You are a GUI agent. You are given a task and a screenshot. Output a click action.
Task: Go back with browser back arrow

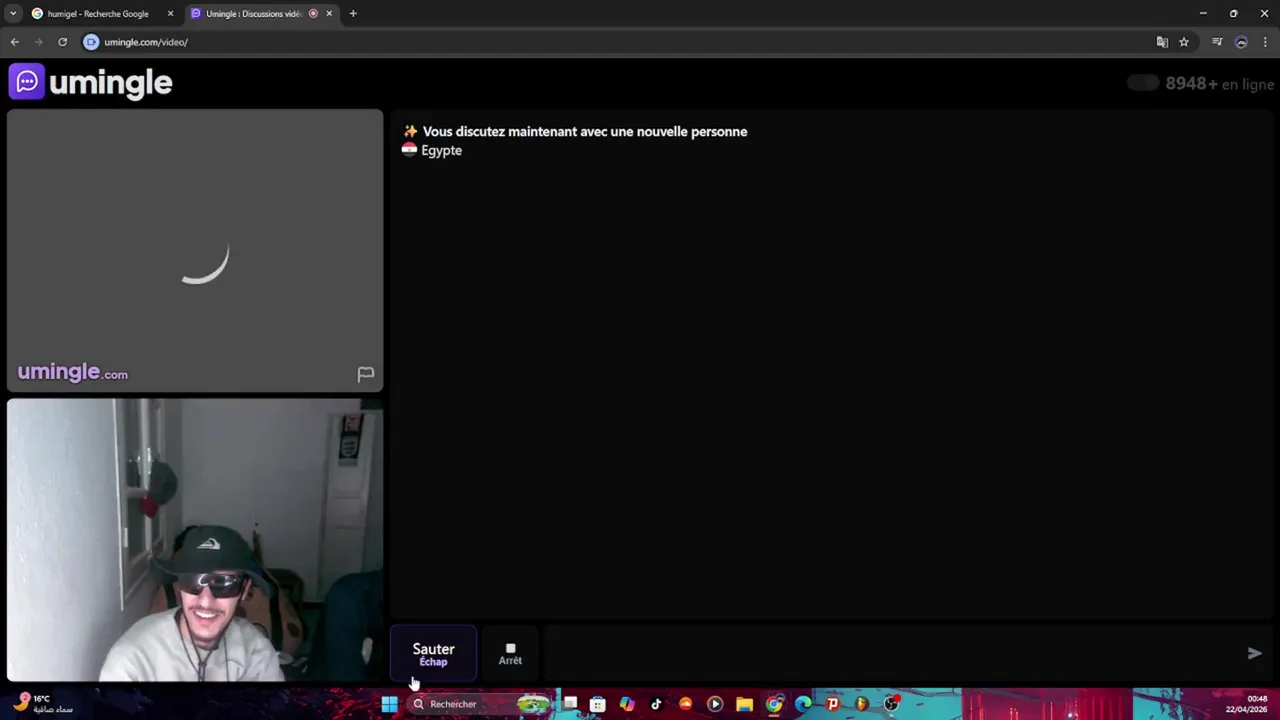(x=14, y=42)
